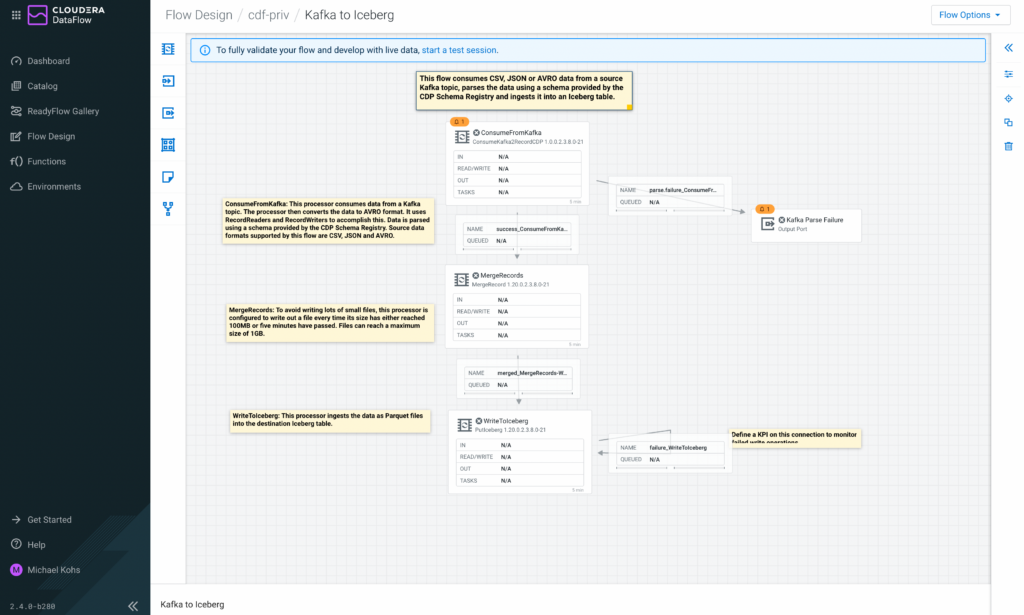Select the Output Port icon in the palette
Image resolution: width=1024 pixels, height=615 pixels.
(168, 113)
